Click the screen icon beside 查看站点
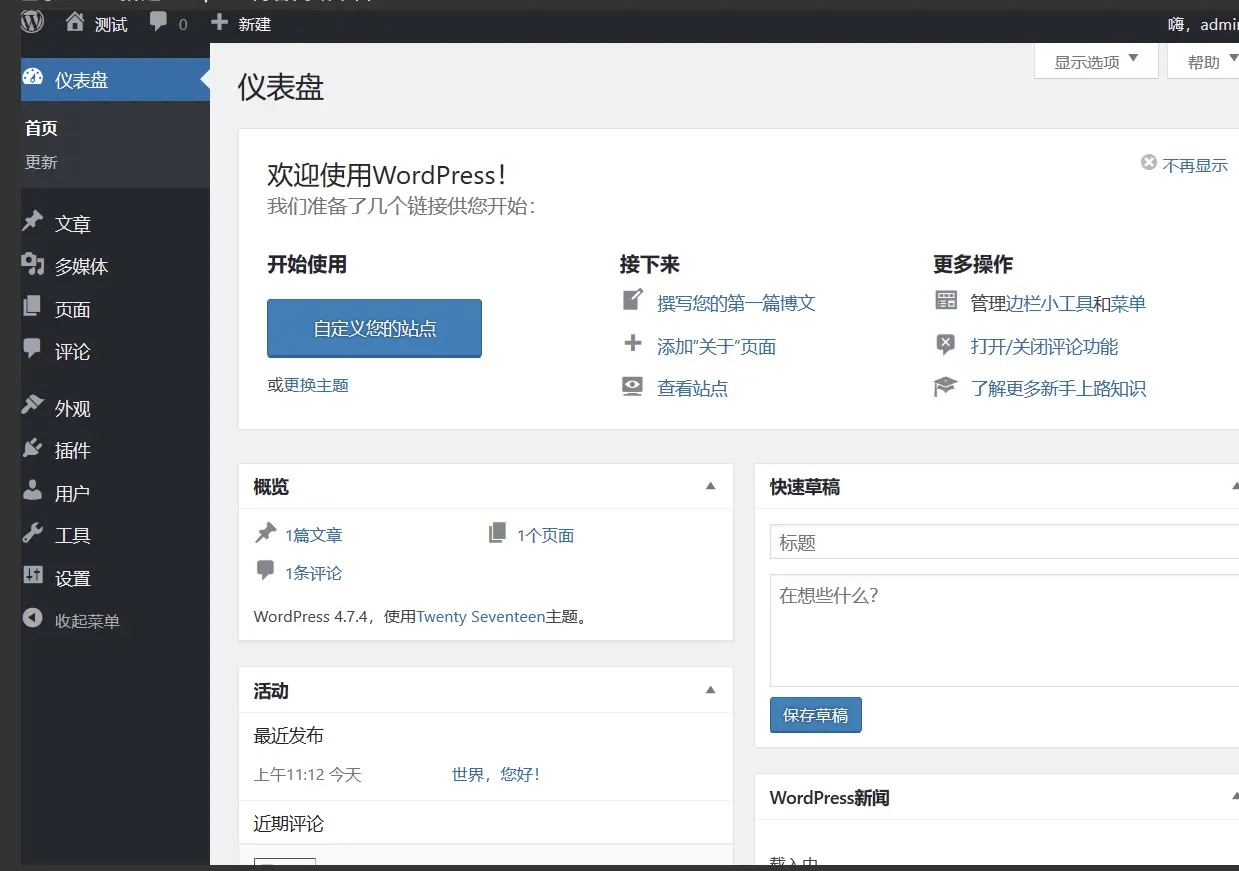Image resolution: width=1239 pixels, height=871 pixels. click(632, 387)
